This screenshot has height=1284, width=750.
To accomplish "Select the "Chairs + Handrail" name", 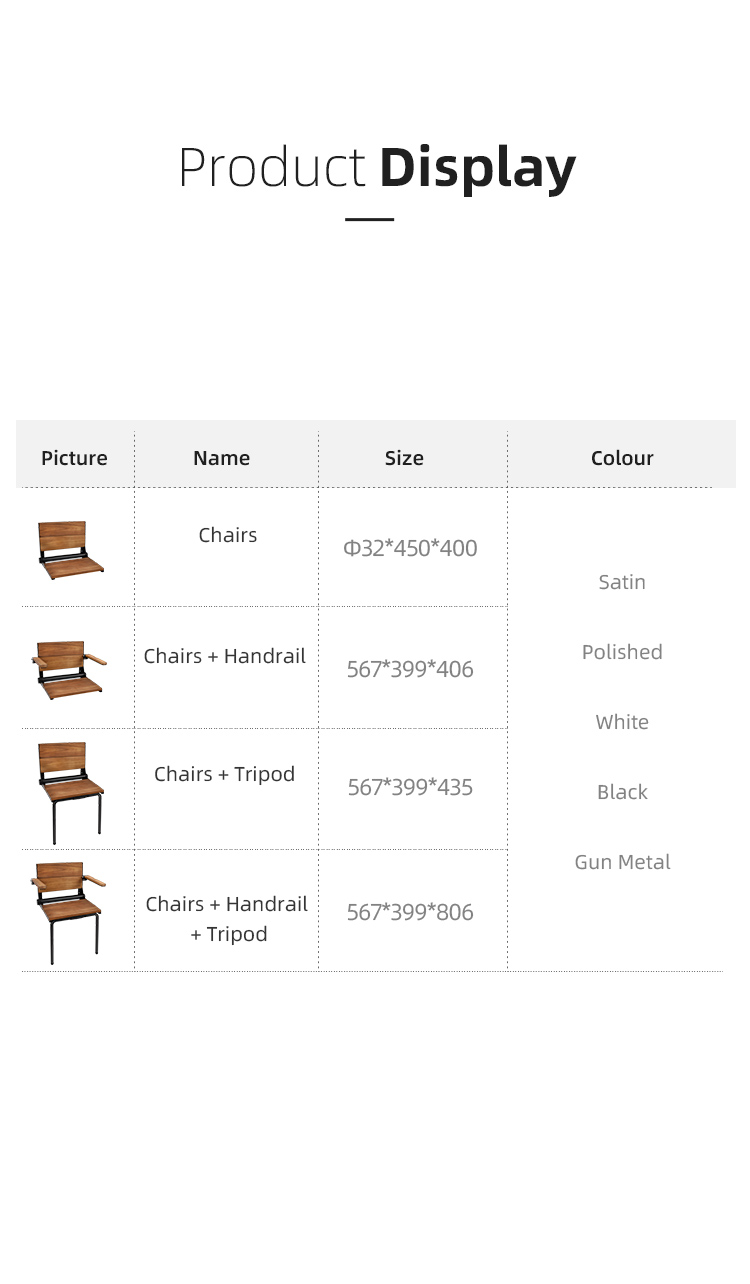I will pos(225,656).
